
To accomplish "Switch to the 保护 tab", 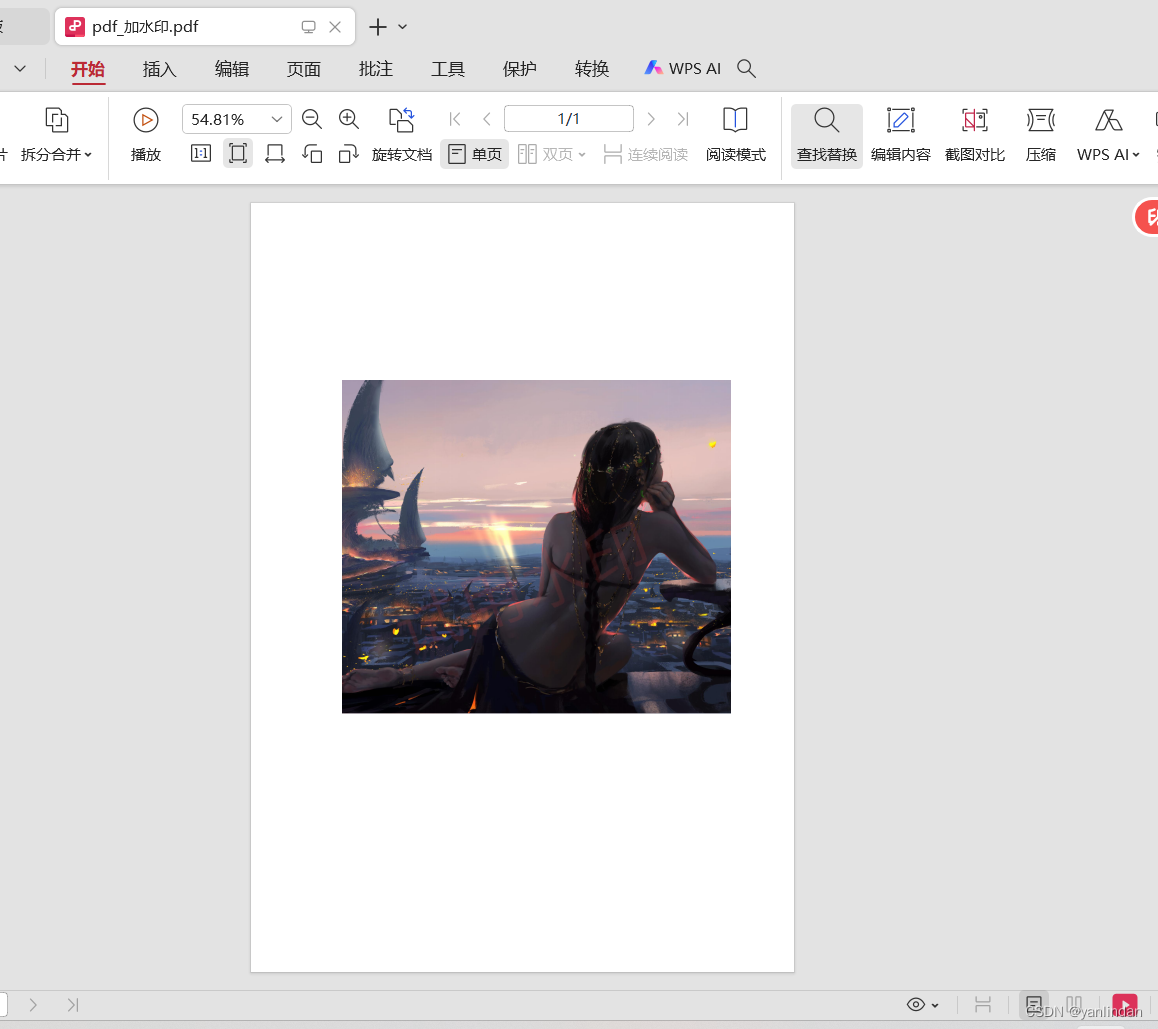I will pos(520,69).
